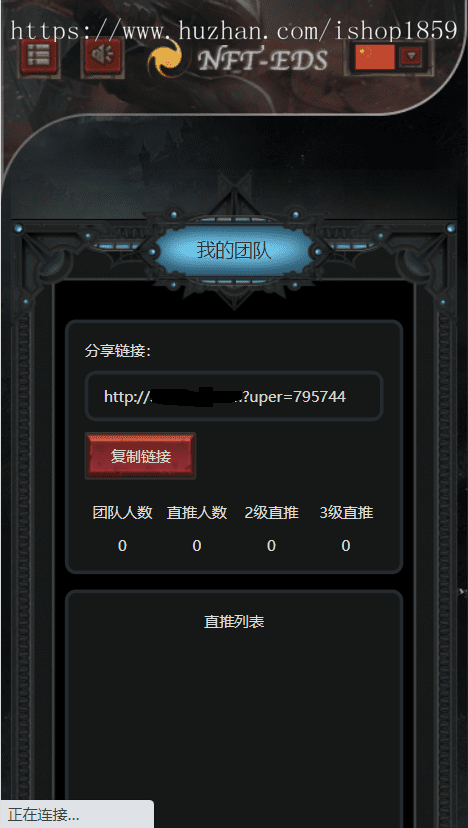468x828 pixels.
Task: Select the 直推人数 column header
Action: pos(197,513)
